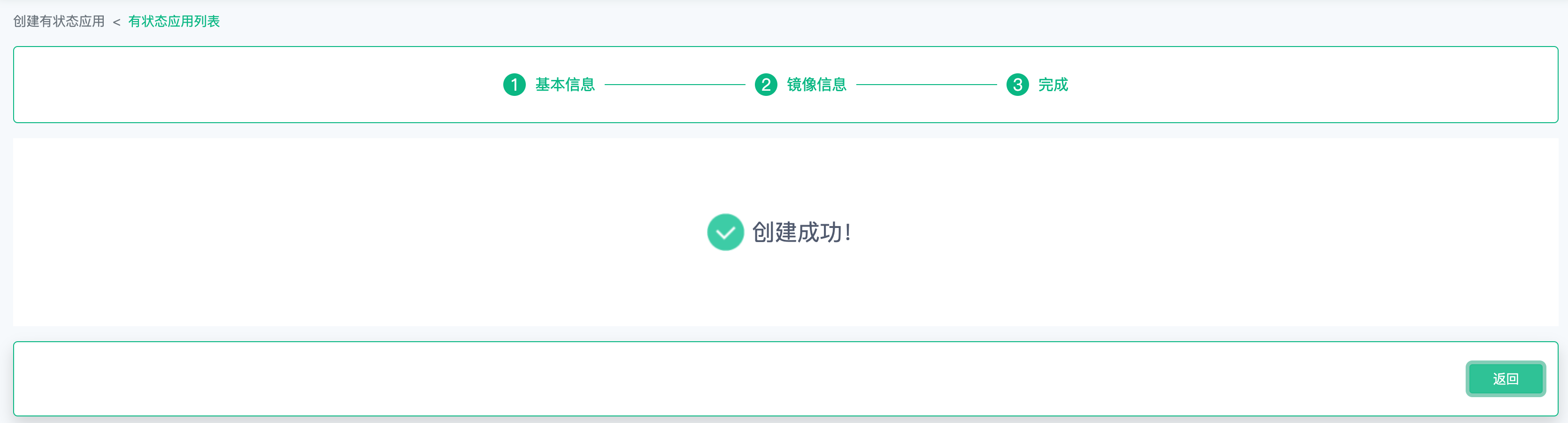Viewport: 1568px width, 423px height.
Task: Click blank space left of step 1 in the step bar
Action: [256, 85]
